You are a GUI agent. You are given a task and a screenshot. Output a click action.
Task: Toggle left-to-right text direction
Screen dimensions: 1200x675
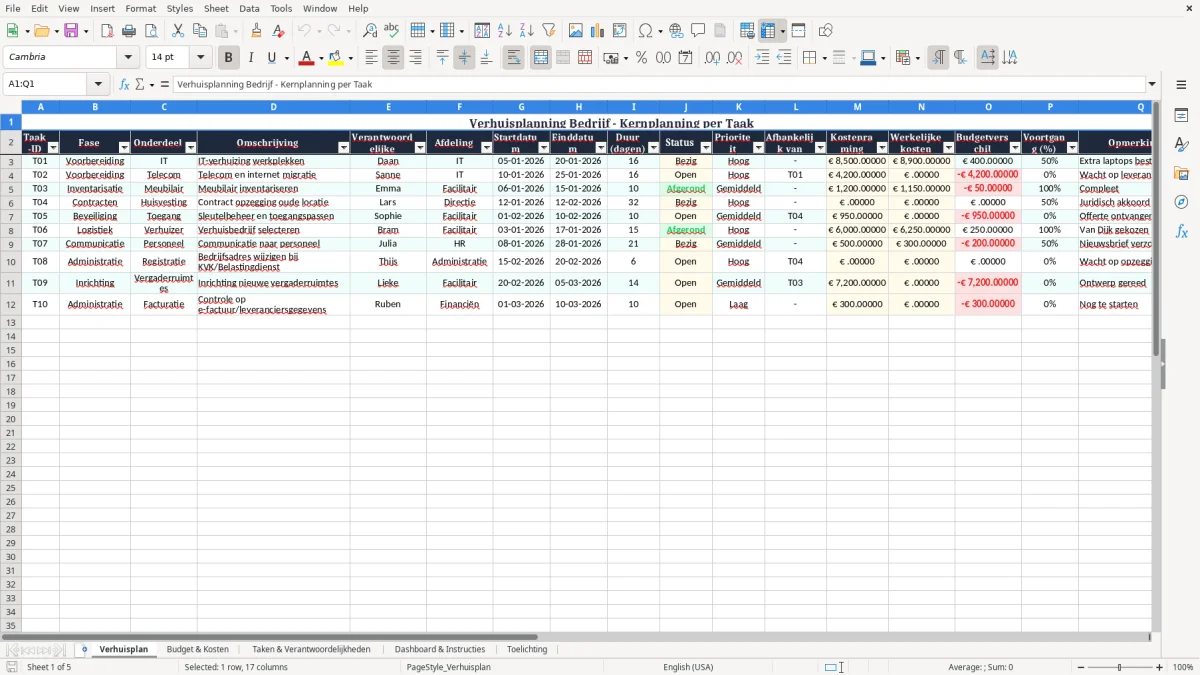pyautogui.click(x=938, y=58)
